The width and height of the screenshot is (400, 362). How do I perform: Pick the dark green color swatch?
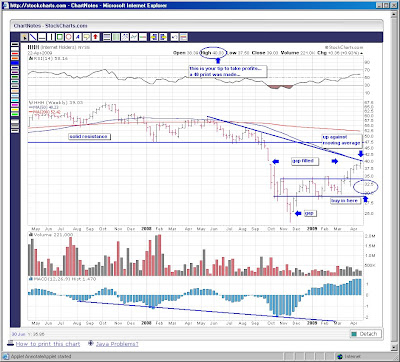click(15, 76)
